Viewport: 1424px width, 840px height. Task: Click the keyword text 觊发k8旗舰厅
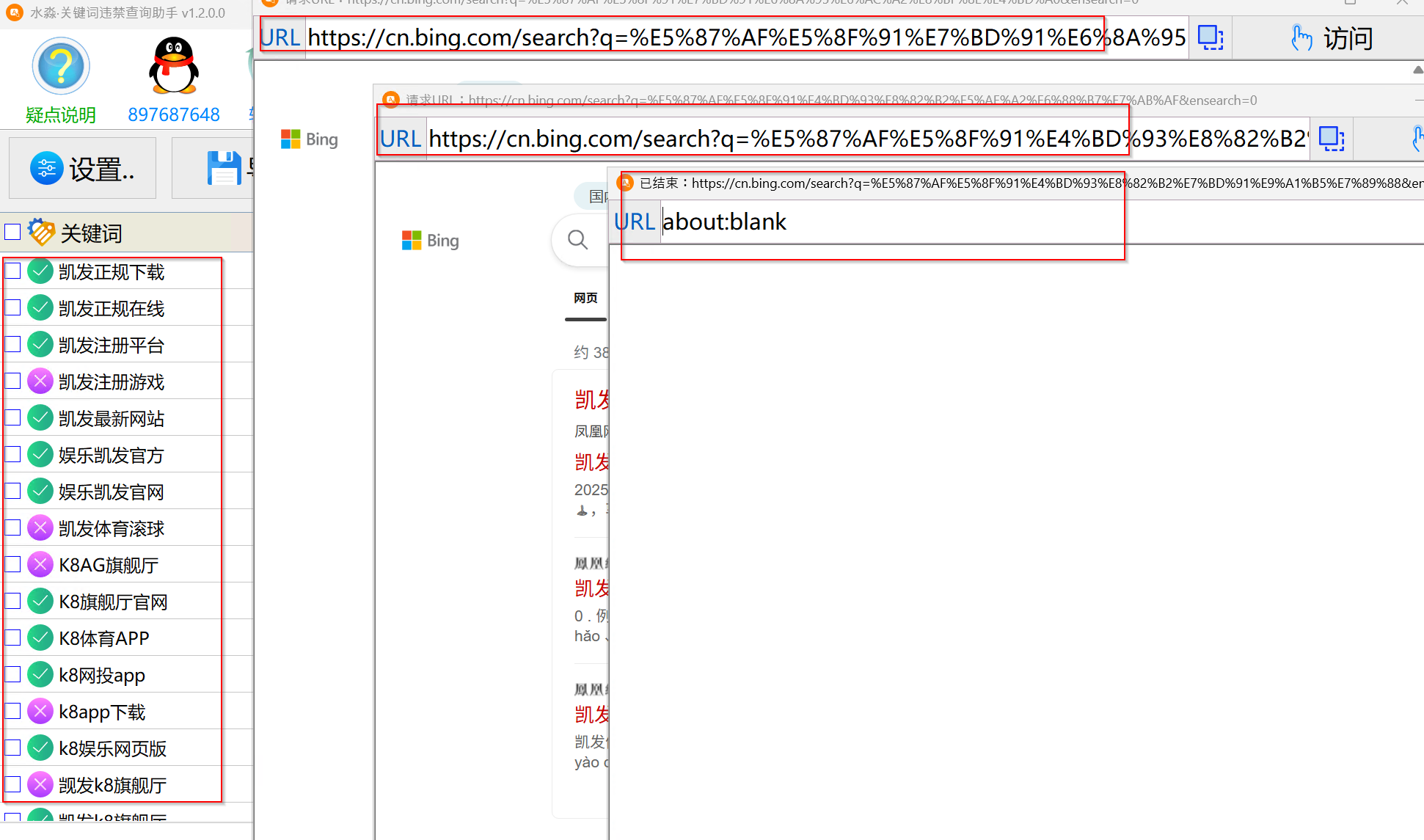[x=113, y=786]
